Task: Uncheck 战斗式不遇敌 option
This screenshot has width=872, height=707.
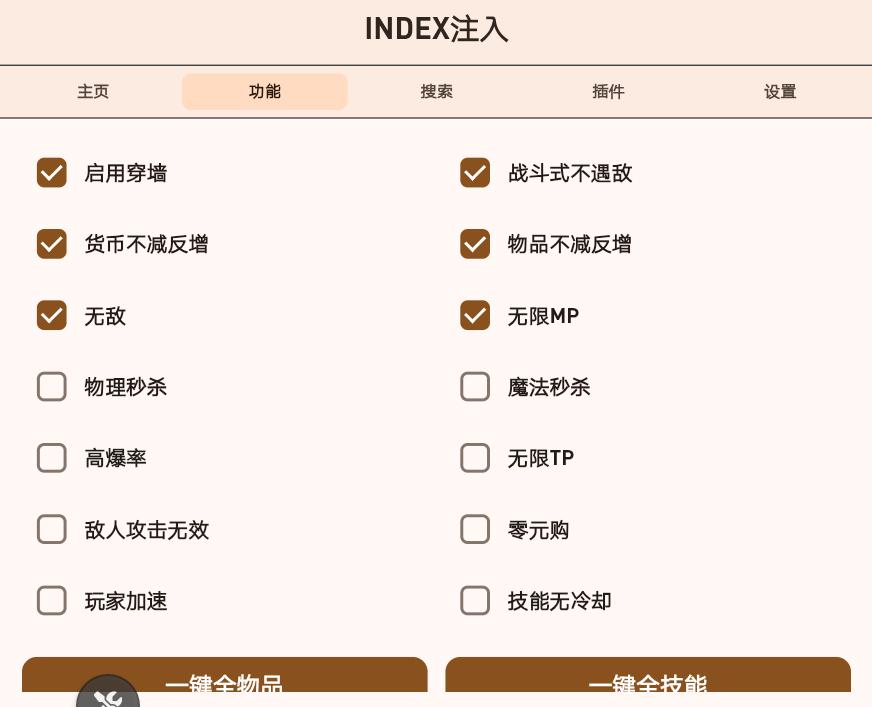Action: (475, 173)
